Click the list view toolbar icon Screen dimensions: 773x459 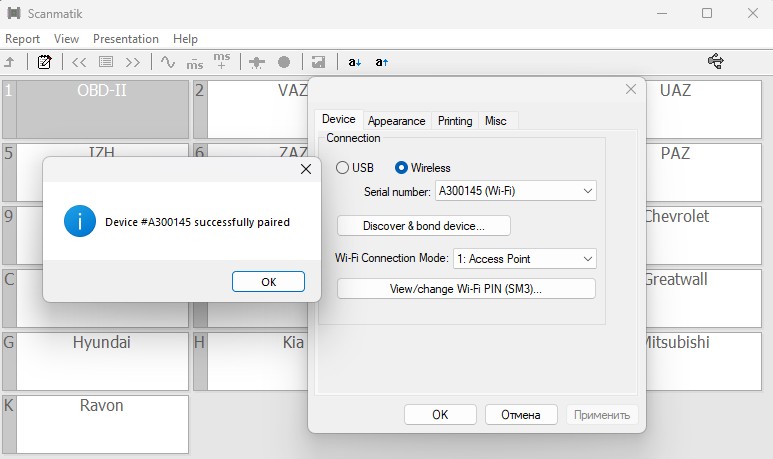coord(106,62)
